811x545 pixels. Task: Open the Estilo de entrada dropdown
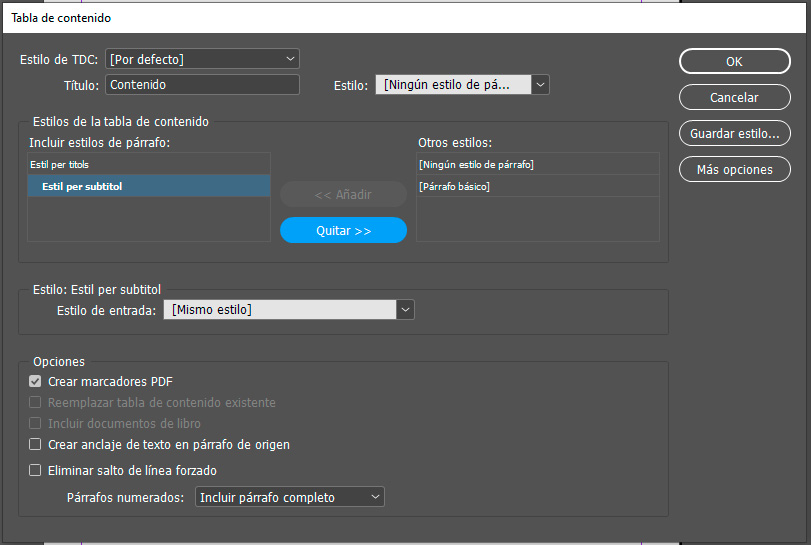[289, 310]
